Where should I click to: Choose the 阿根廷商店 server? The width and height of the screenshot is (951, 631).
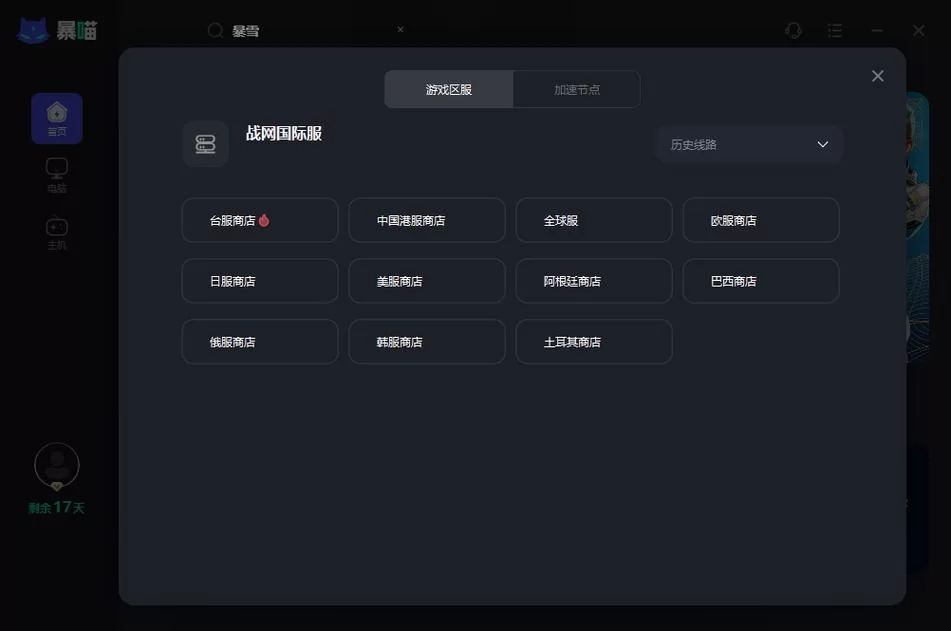pyautogui.click(x=594, y=281)
